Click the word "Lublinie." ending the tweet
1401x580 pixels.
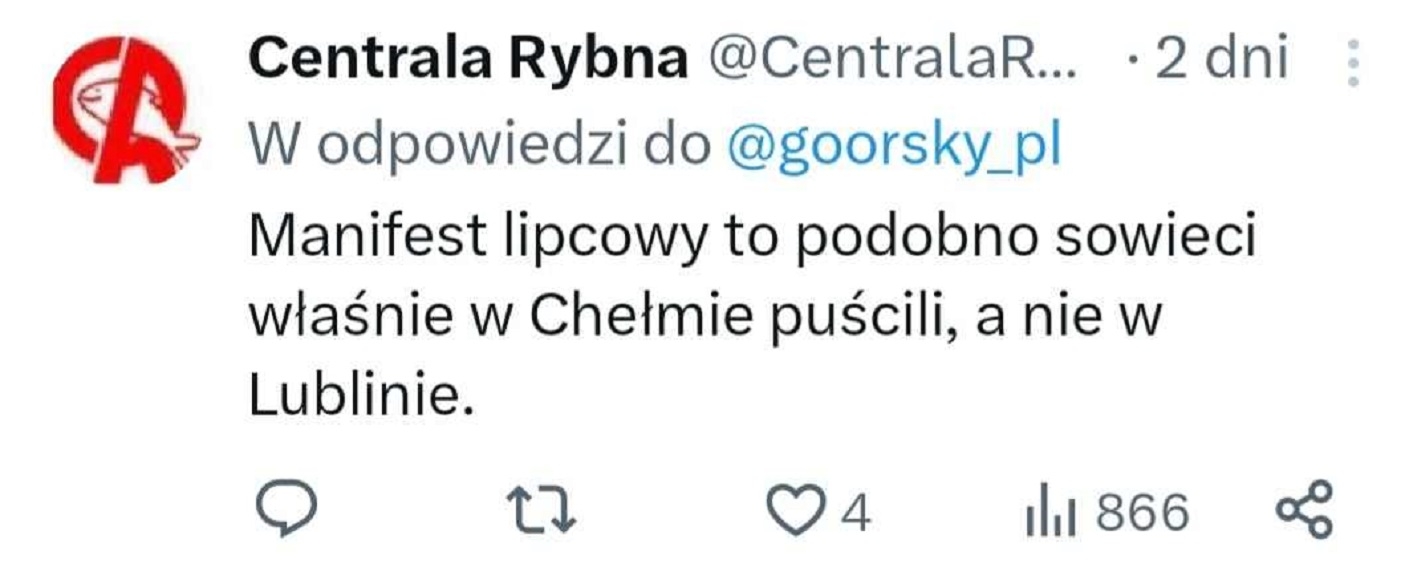358,394
